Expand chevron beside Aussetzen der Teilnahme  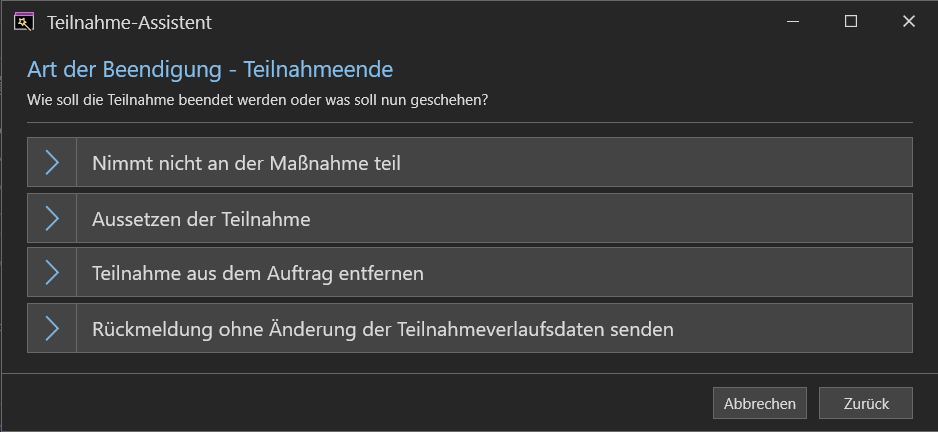tap(52, 218)
